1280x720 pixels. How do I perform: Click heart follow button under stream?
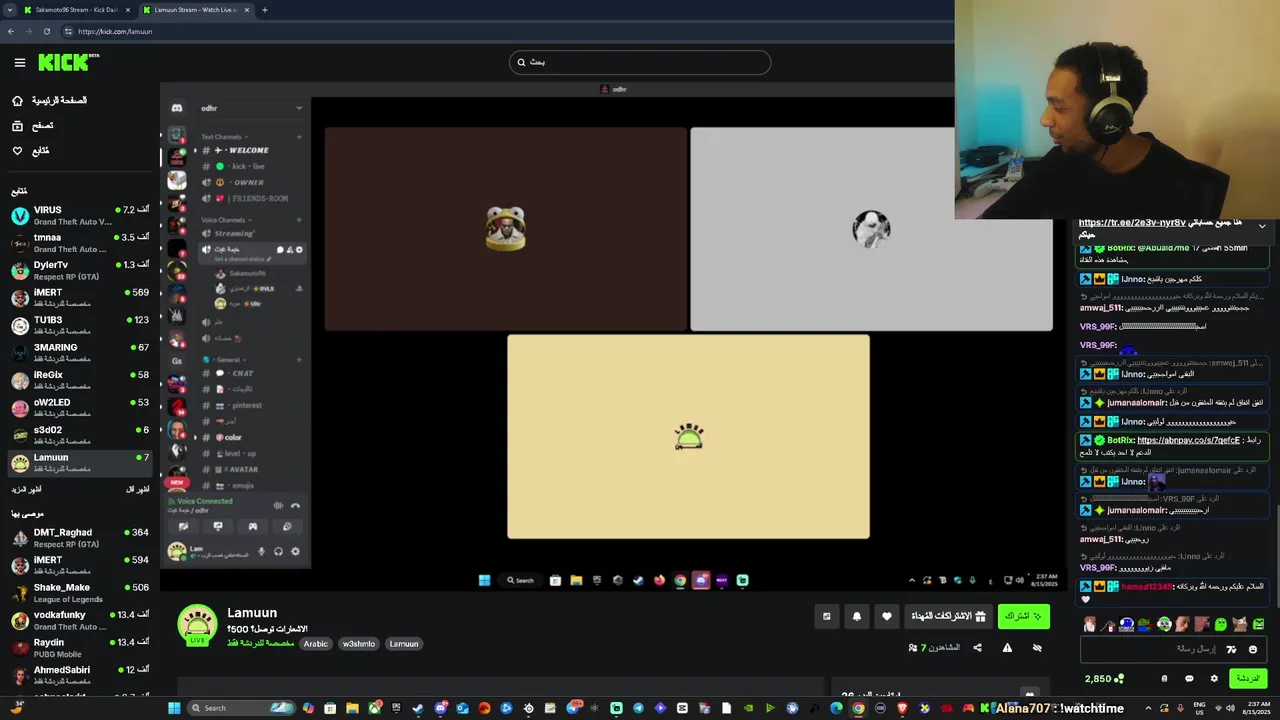pos(886,616)
